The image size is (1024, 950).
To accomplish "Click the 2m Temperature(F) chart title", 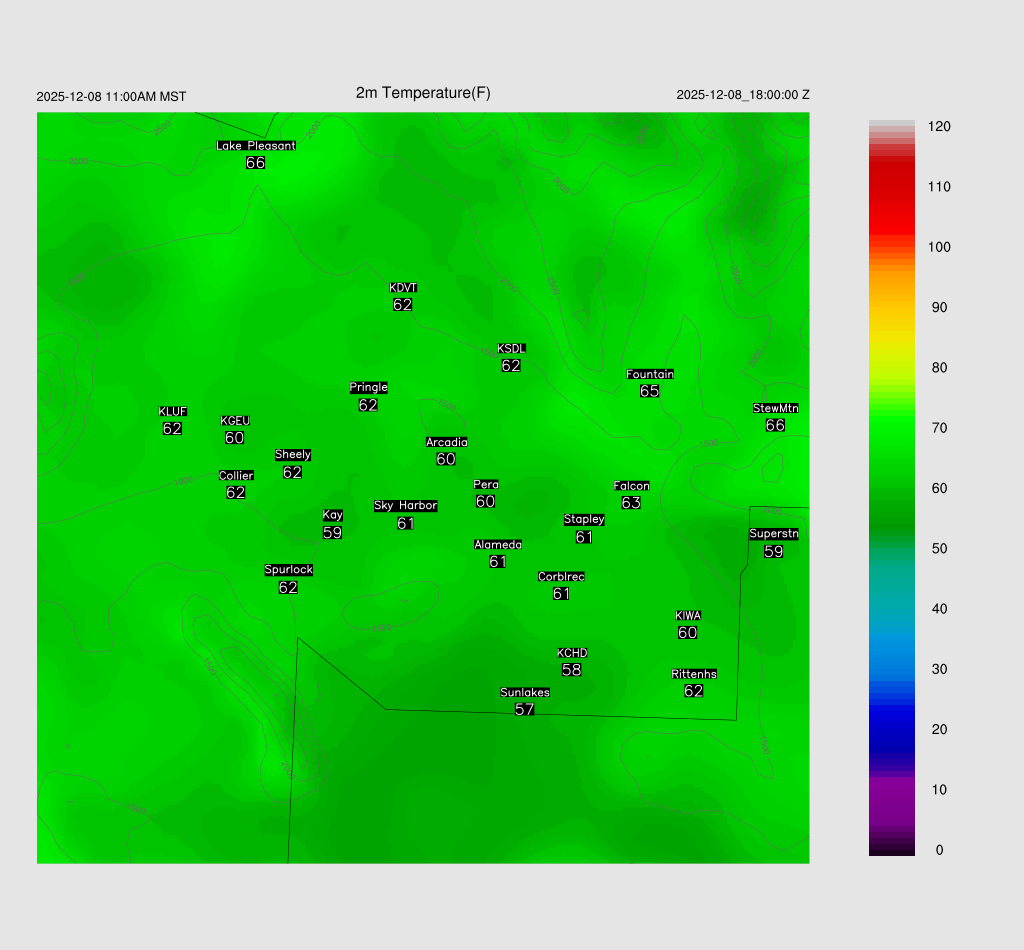I will coord(423,93).
